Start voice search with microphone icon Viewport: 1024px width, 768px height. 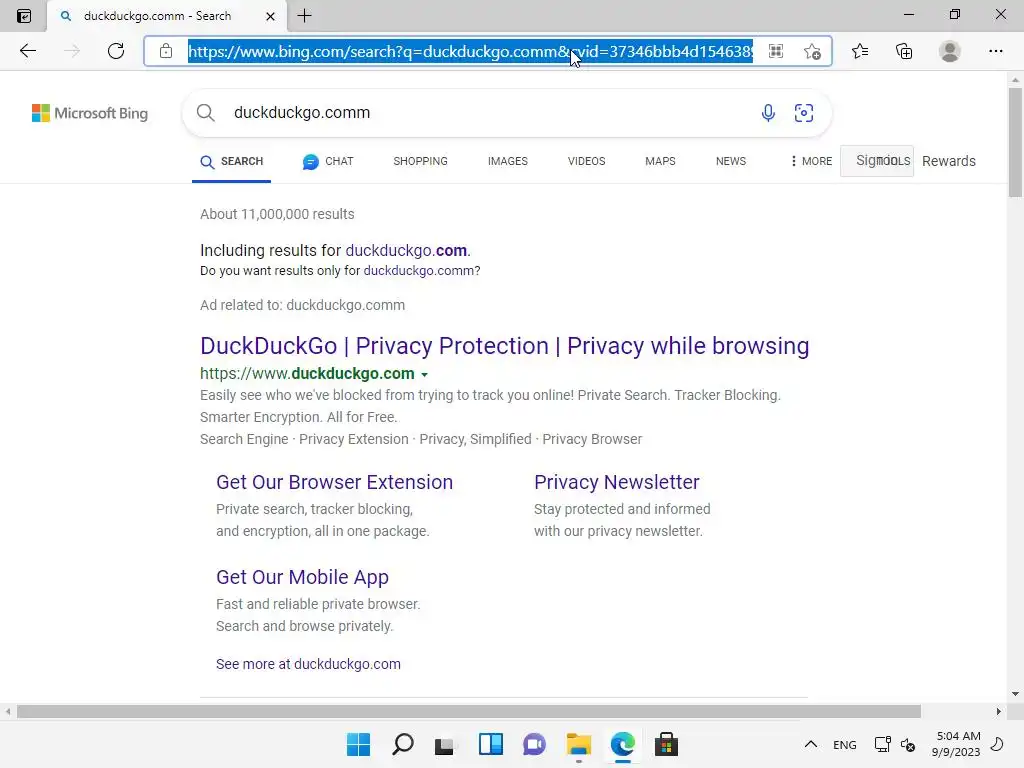tap(768, 112)
